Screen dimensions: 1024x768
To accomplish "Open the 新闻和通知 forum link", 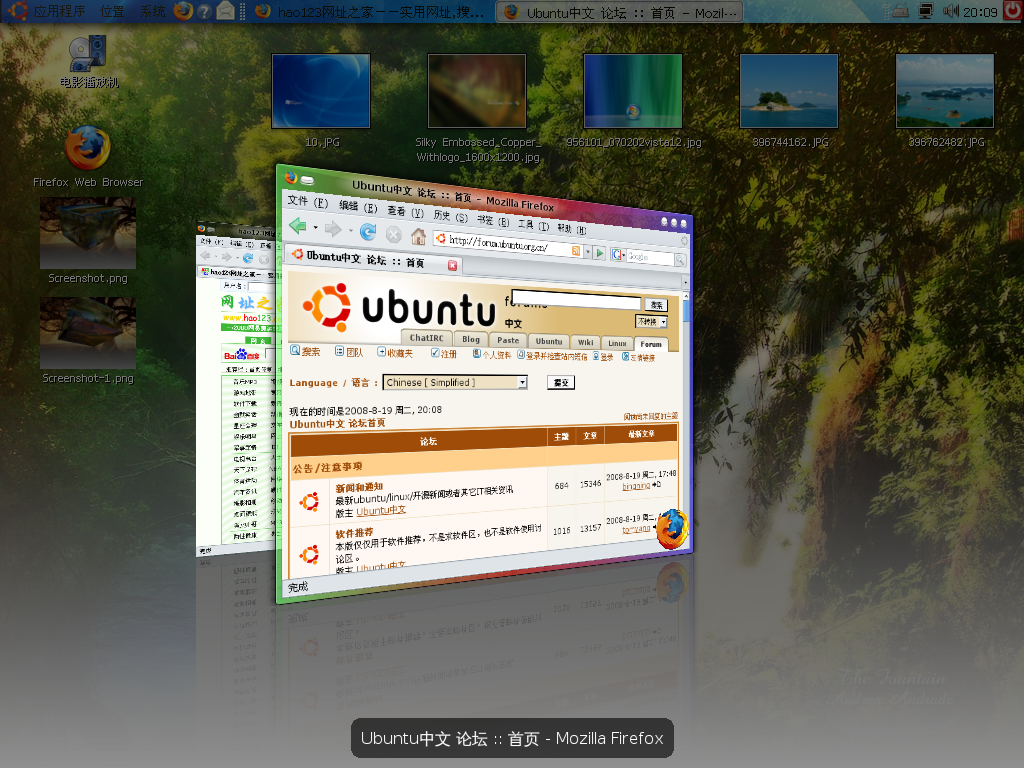I will 359,487.
